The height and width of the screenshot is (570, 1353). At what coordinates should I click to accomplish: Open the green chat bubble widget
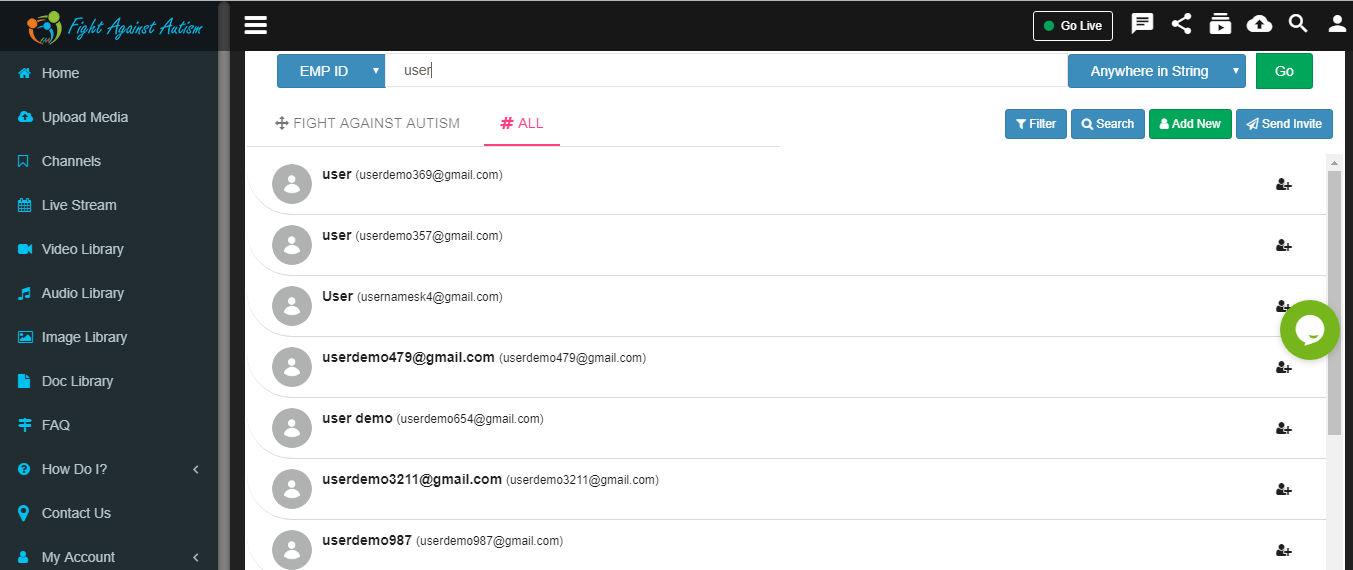[x=1310, y=330]
